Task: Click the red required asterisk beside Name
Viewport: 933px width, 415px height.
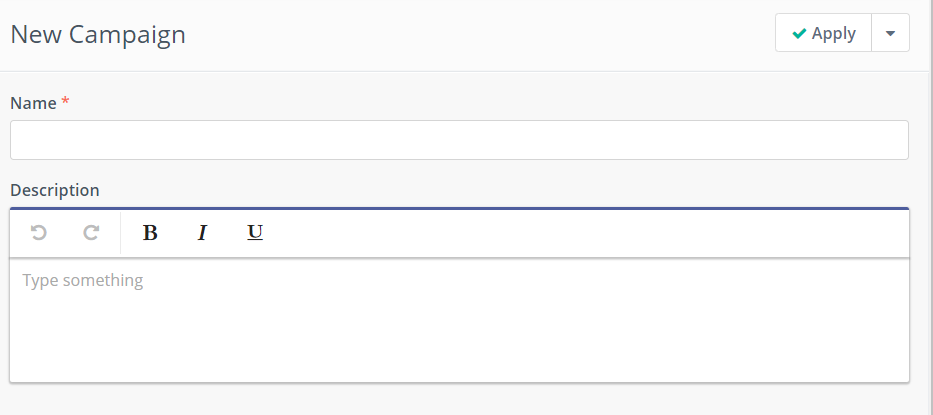Action: (66, 102)
